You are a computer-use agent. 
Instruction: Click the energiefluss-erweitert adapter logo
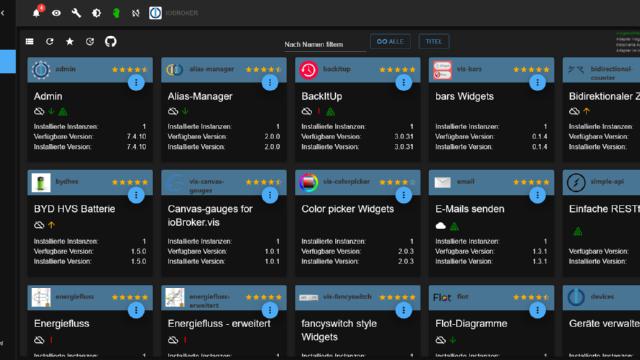tap(175, 297)
